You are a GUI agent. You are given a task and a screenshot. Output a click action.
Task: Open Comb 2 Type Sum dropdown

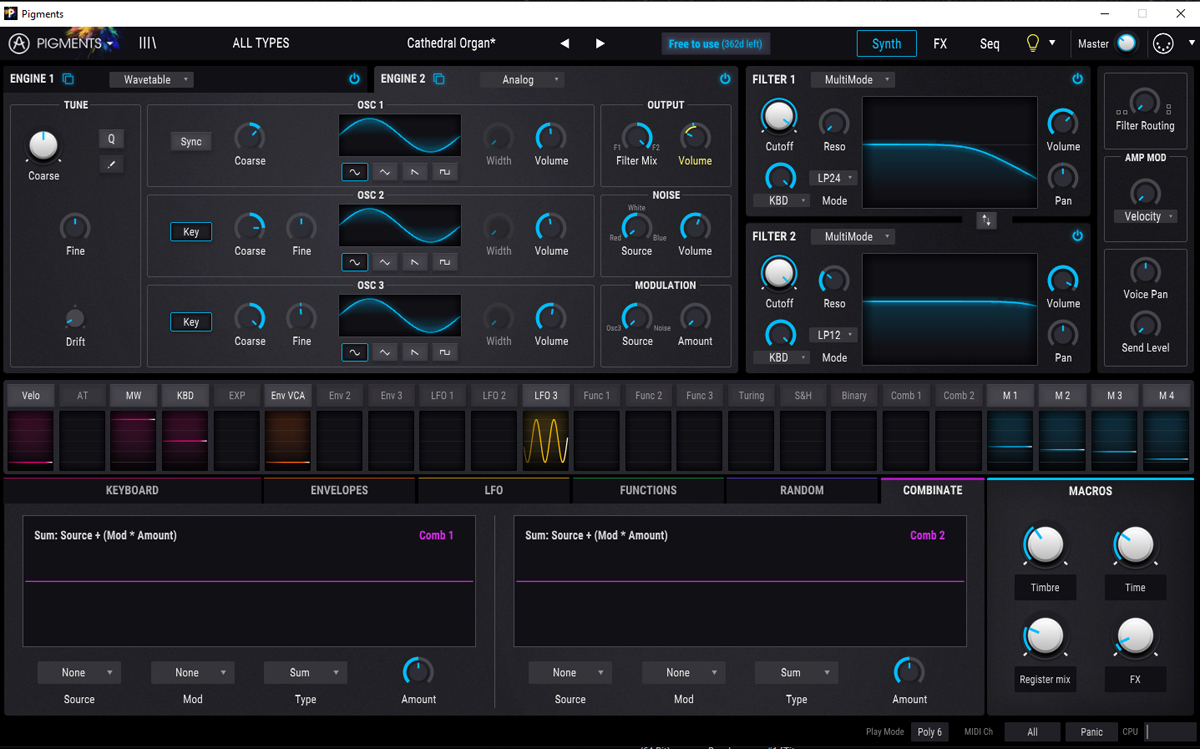796,673
